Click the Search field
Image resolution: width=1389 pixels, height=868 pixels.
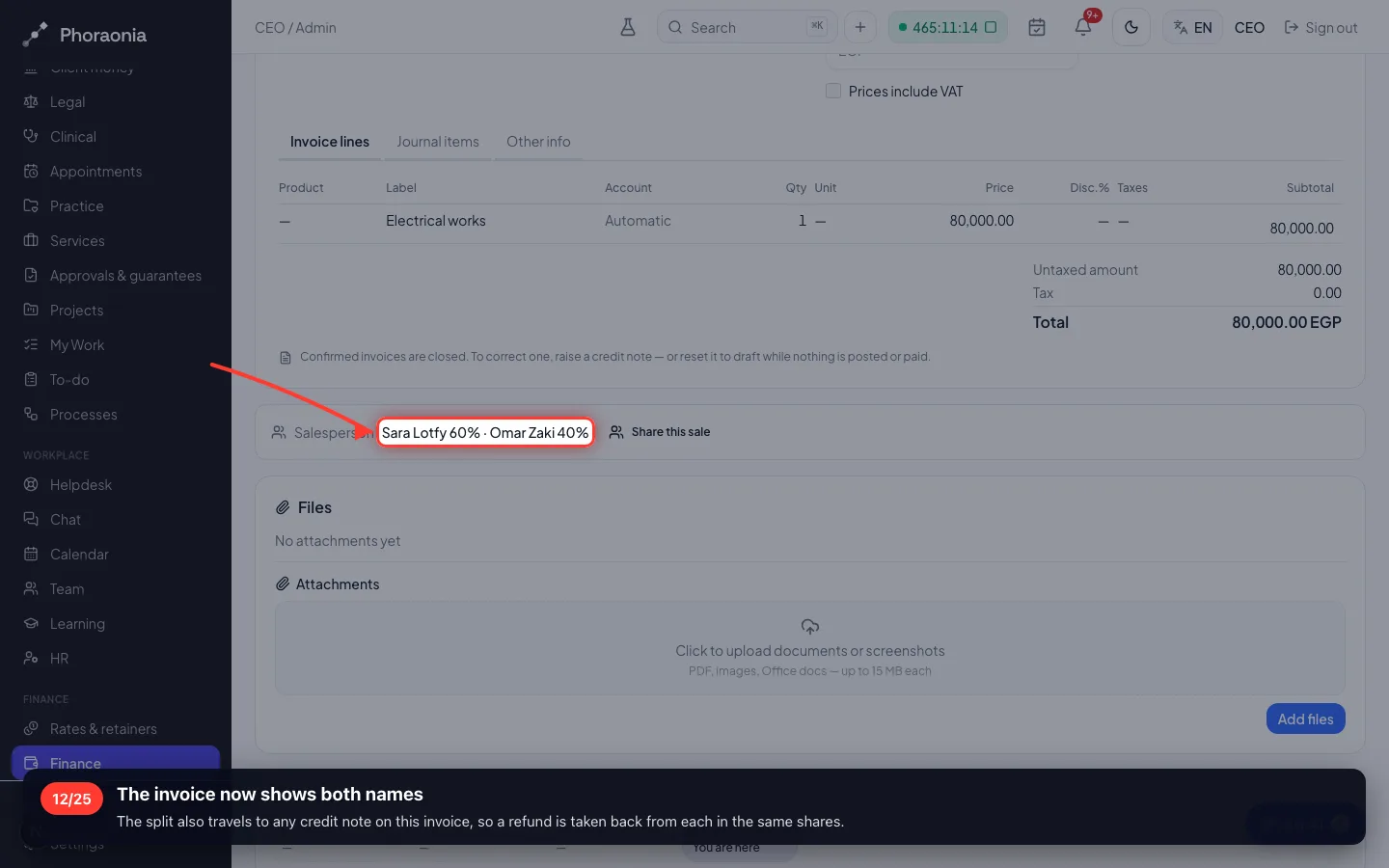pos(747,27)
